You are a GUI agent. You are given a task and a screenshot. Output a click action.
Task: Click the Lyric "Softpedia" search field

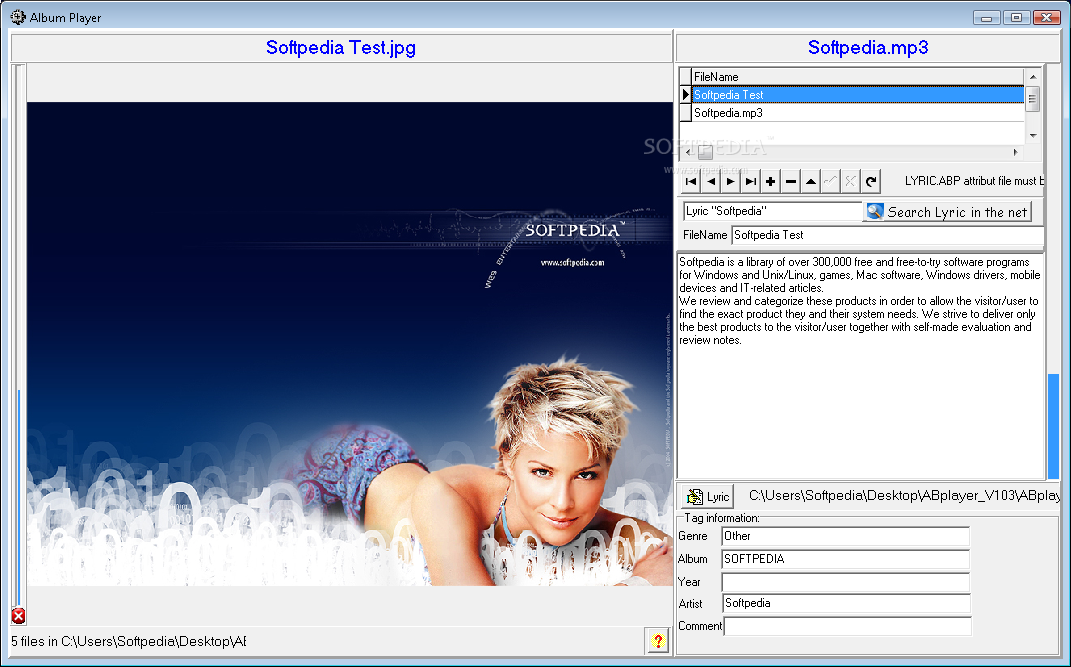point(773,211)
